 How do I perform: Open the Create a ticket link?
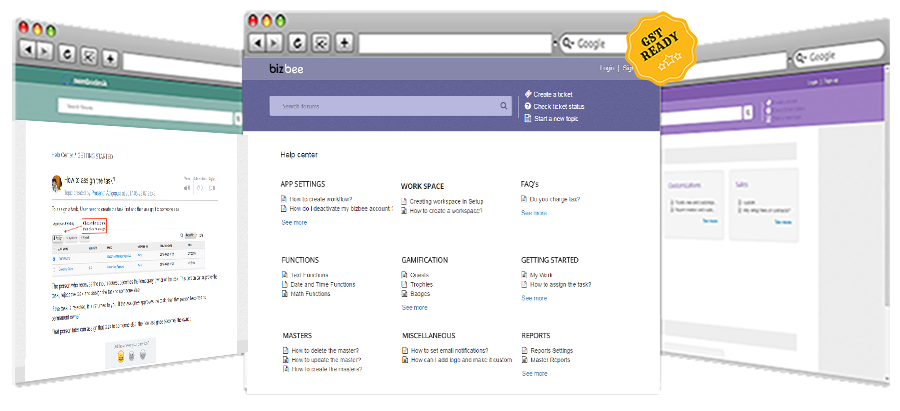pos(553,94)
